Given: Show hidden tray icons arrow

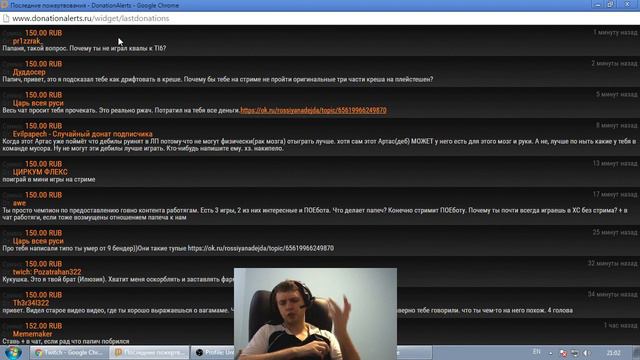Looking at the screenshot, I should click(x=551, y=353).
